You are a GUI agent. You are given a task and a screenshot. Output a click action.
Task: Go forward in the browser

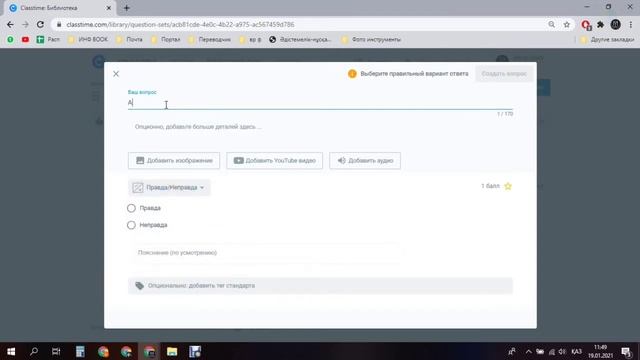[x=25, y=24]
